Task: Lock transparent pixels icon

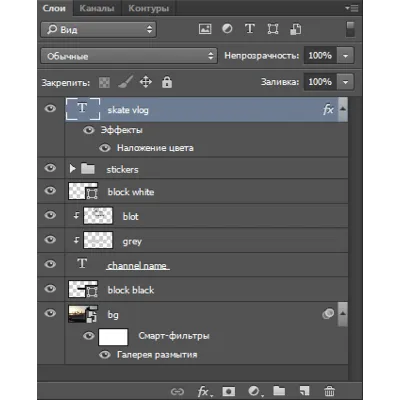Action: [x=104, y=82]
